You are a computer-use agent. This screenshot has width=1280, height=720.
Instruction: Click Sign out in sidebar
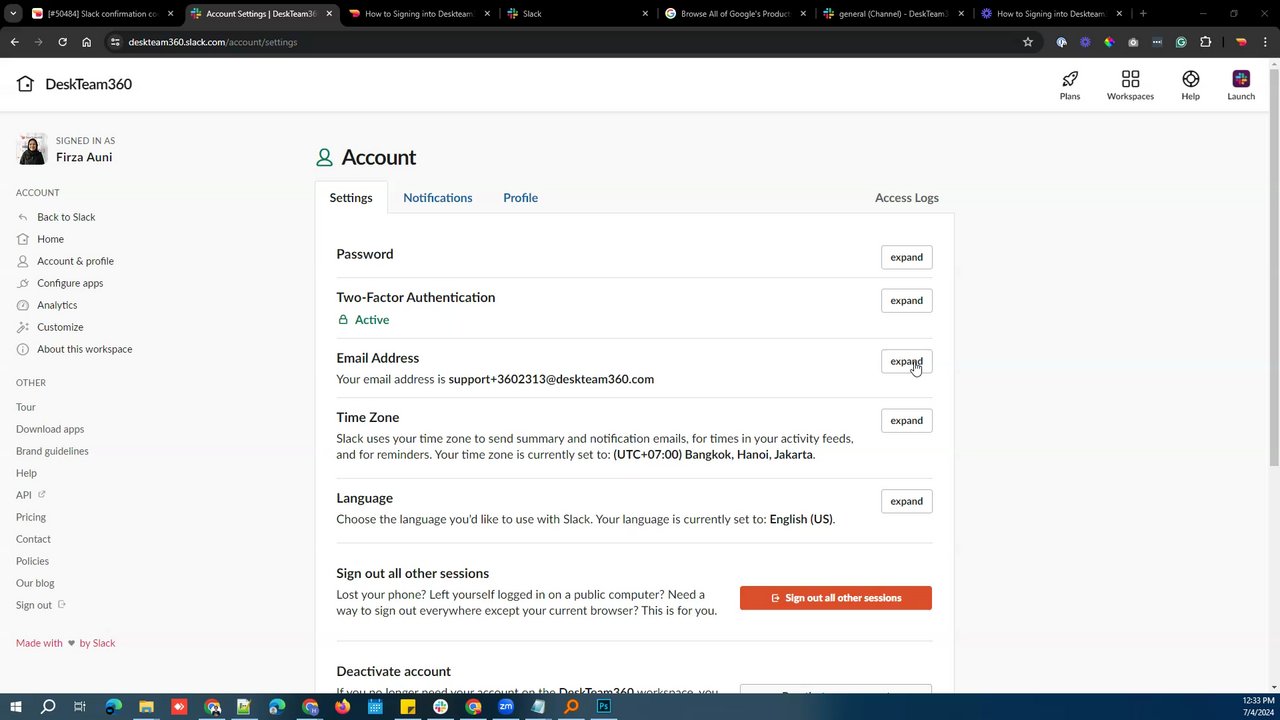click(x=40, y=605)
